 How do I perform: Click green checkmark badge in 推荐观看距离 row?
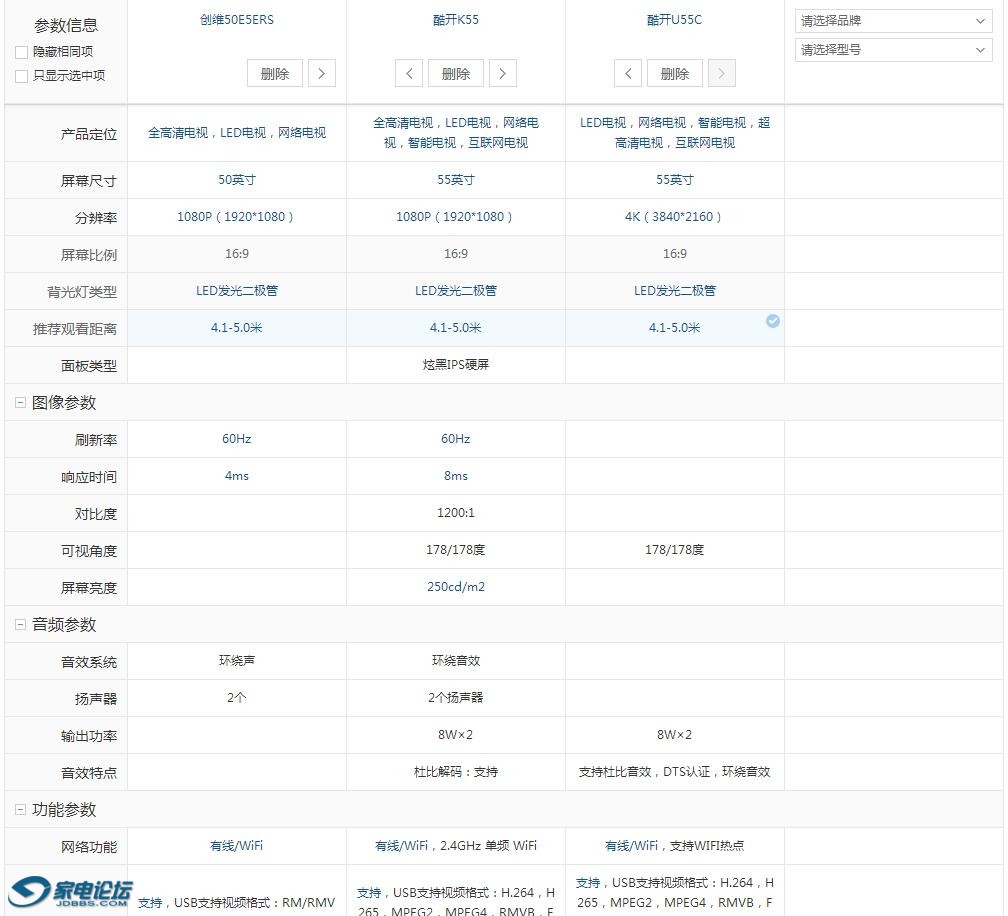tap(772, 322)
